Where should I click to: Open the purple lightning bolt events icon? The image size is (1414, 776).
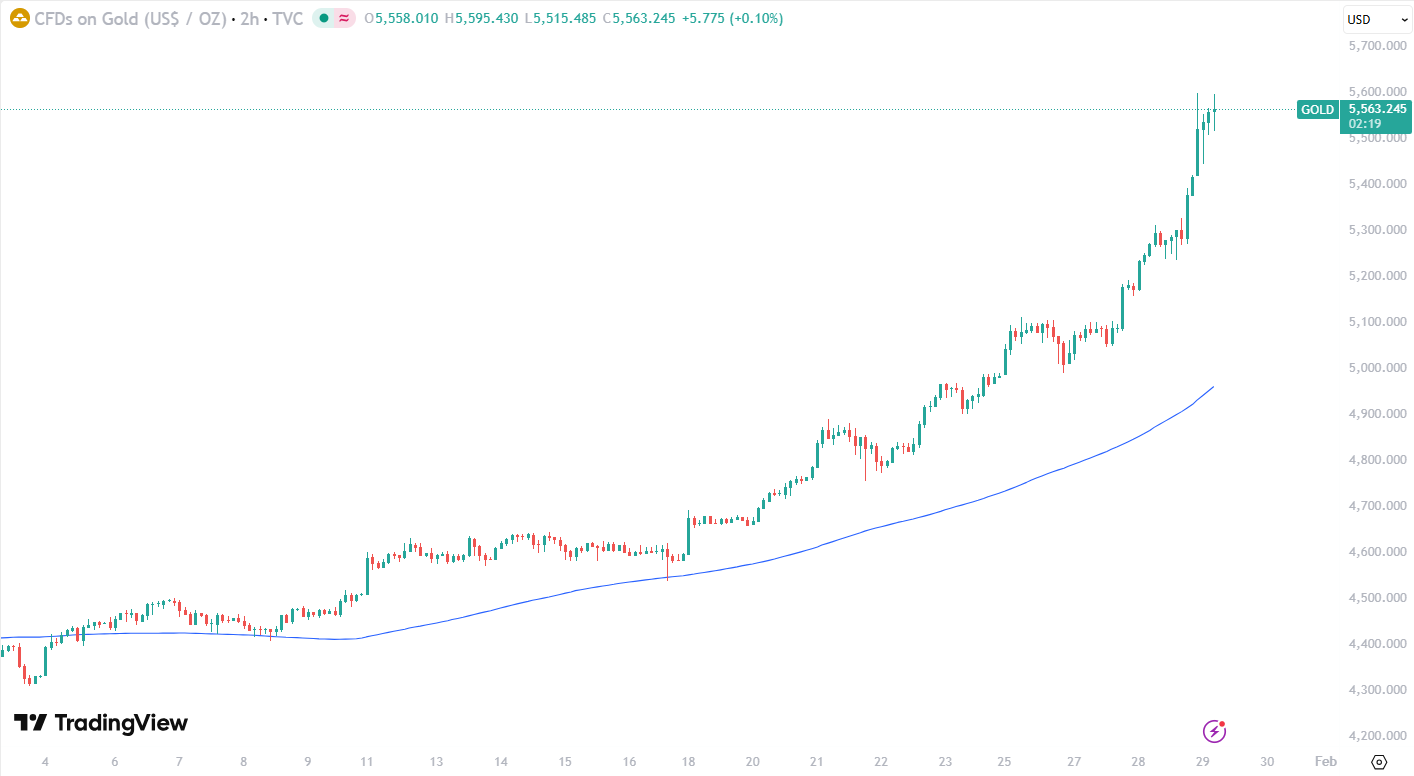(1214, 731)
